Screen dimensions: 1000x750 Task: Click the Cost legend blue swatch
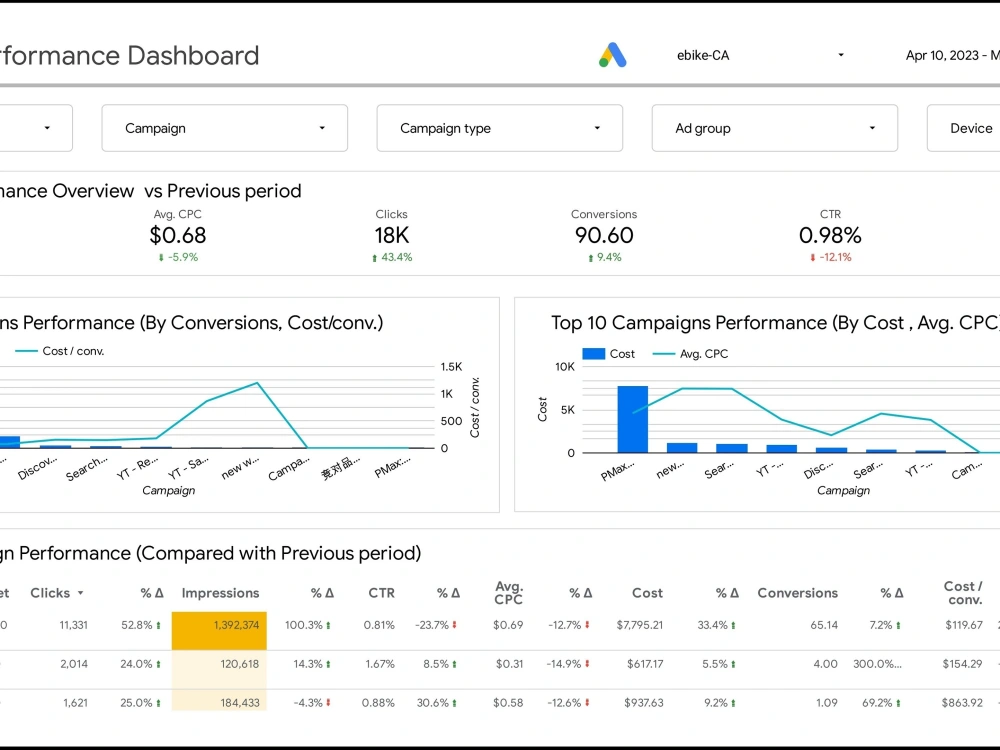593,353
